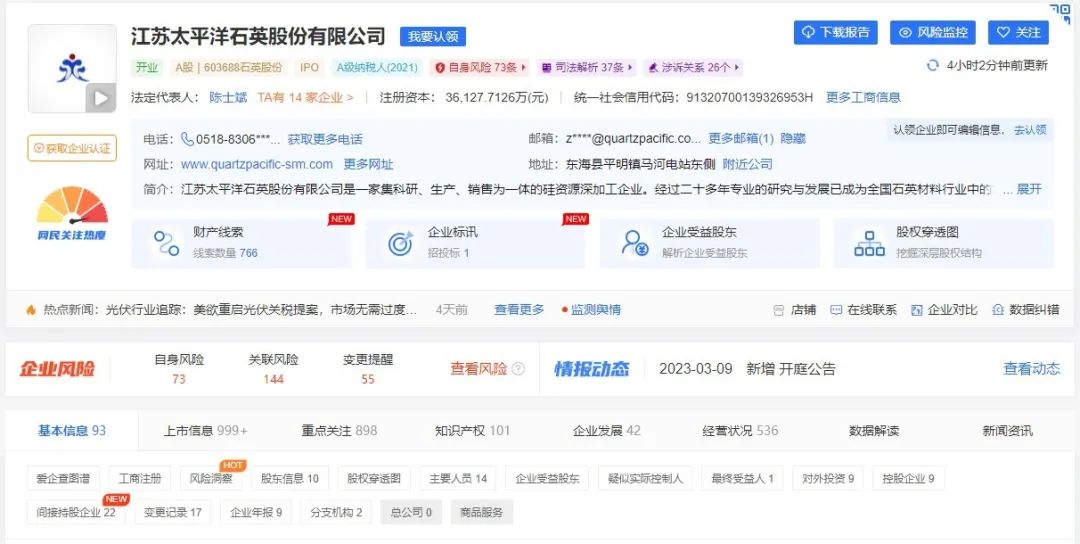Click the A股 603688石英股份 stock tag
The width and height of the screenshot is (1080, 544).
(229, 67)
